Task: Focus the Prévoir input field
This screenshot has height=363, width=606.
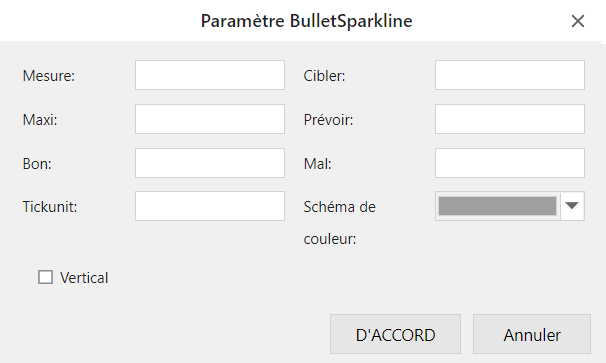Action: [510, 119]
